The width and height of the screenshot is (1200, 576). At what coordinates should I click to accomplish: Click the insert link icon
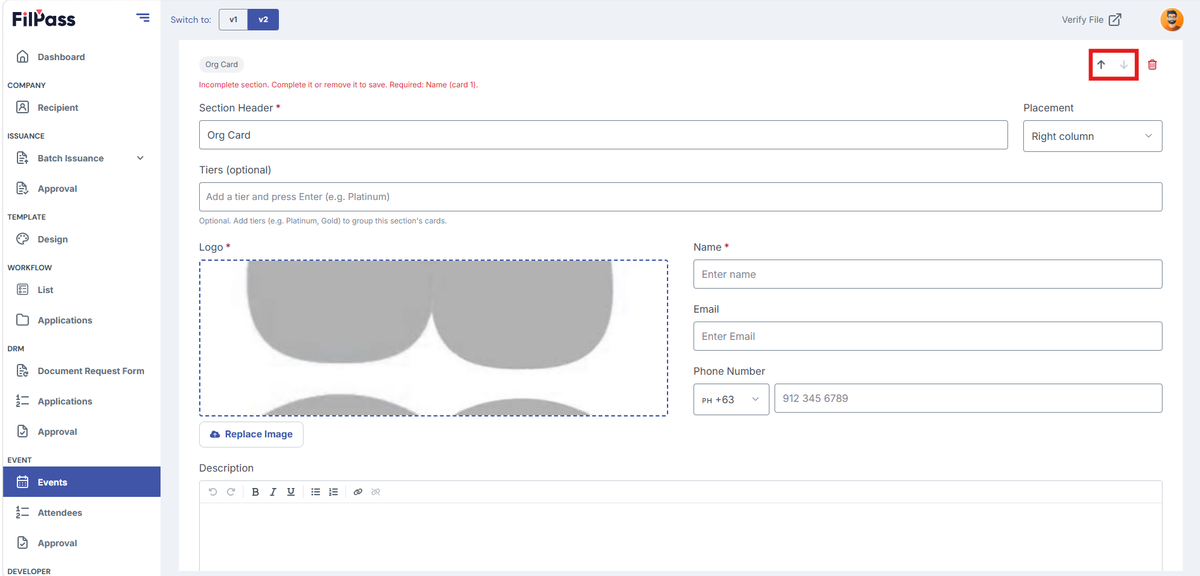(358, 492)
